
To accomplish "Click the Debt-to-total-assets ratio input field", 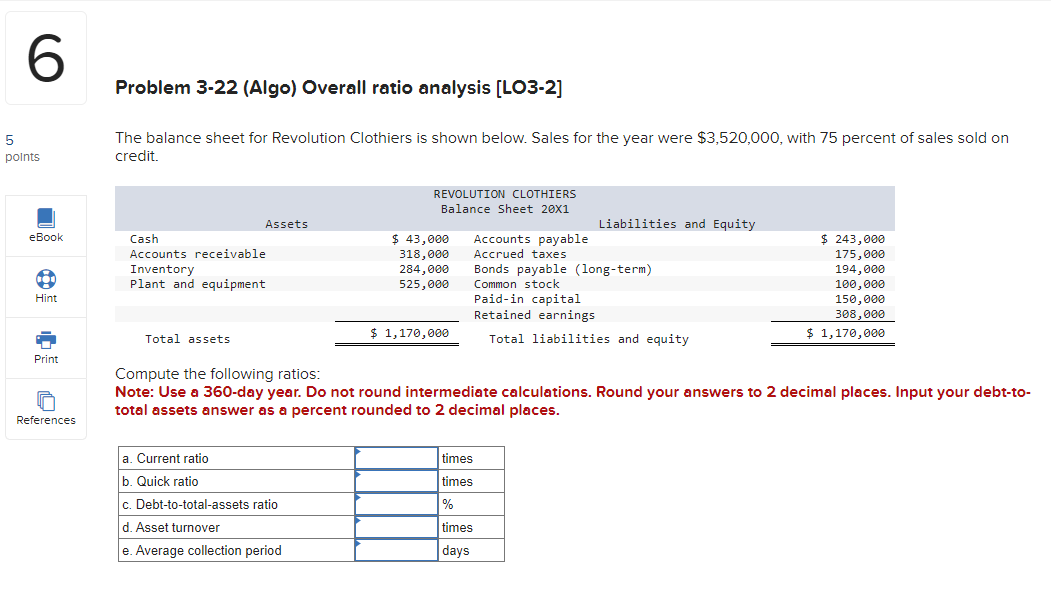I will [396, 504].
